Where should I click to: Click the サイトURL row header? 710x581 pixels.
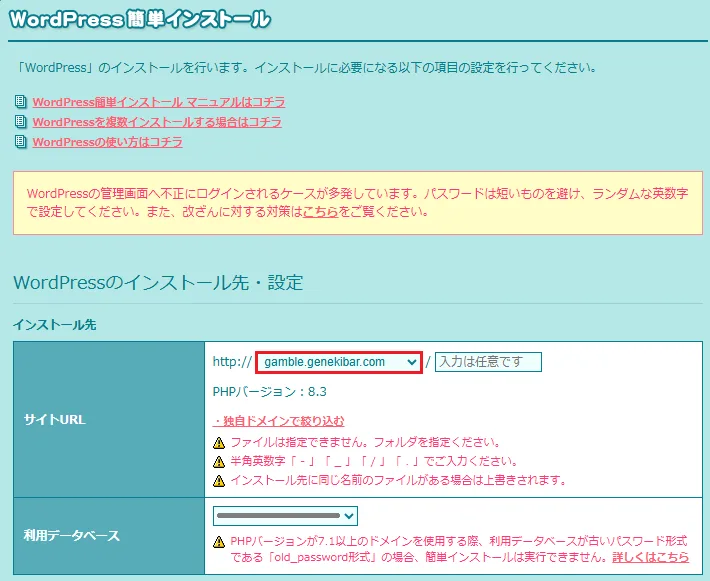click(109, 419)
